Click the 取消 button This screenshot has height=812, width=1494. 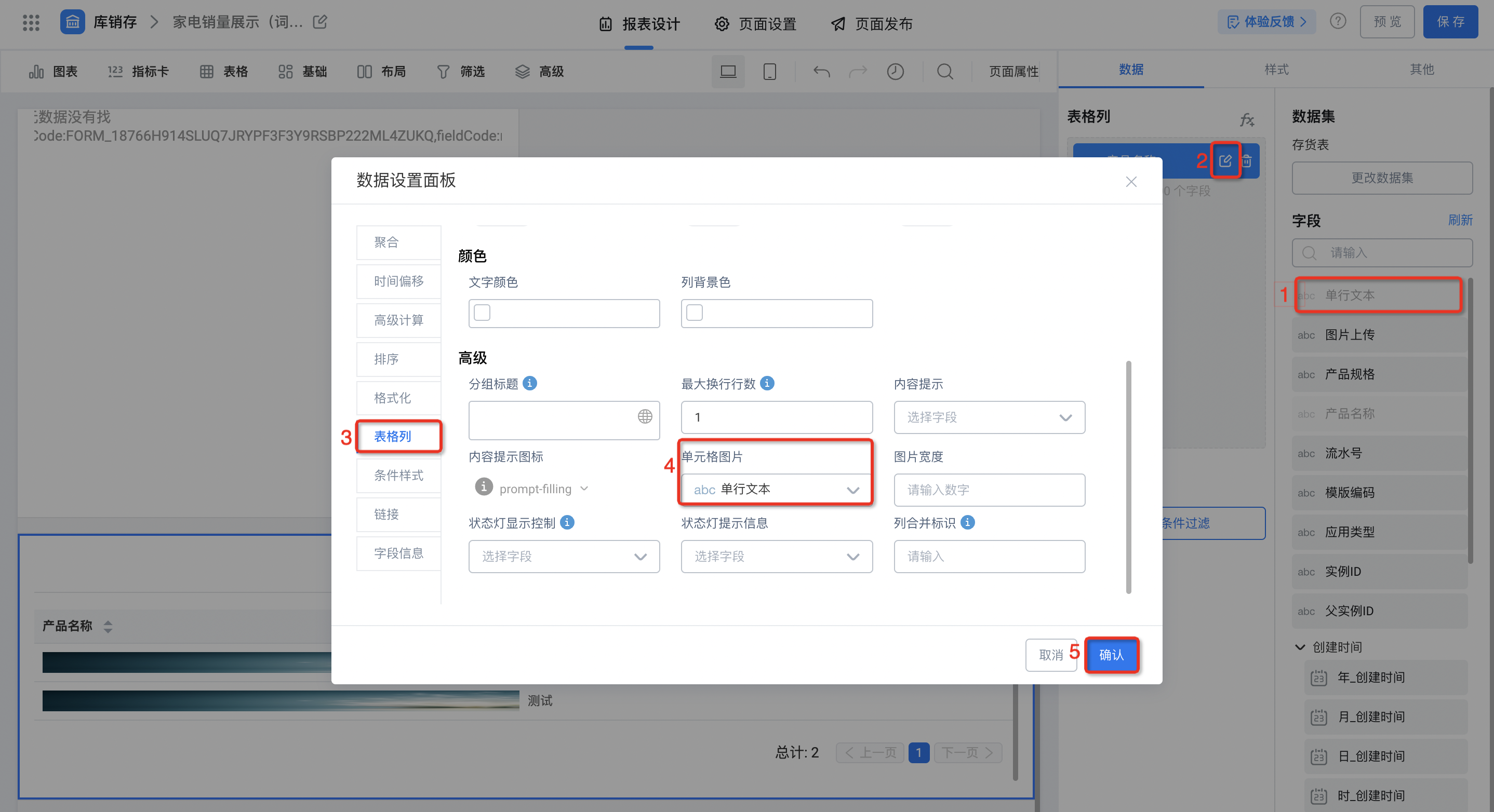[1051, 655]
